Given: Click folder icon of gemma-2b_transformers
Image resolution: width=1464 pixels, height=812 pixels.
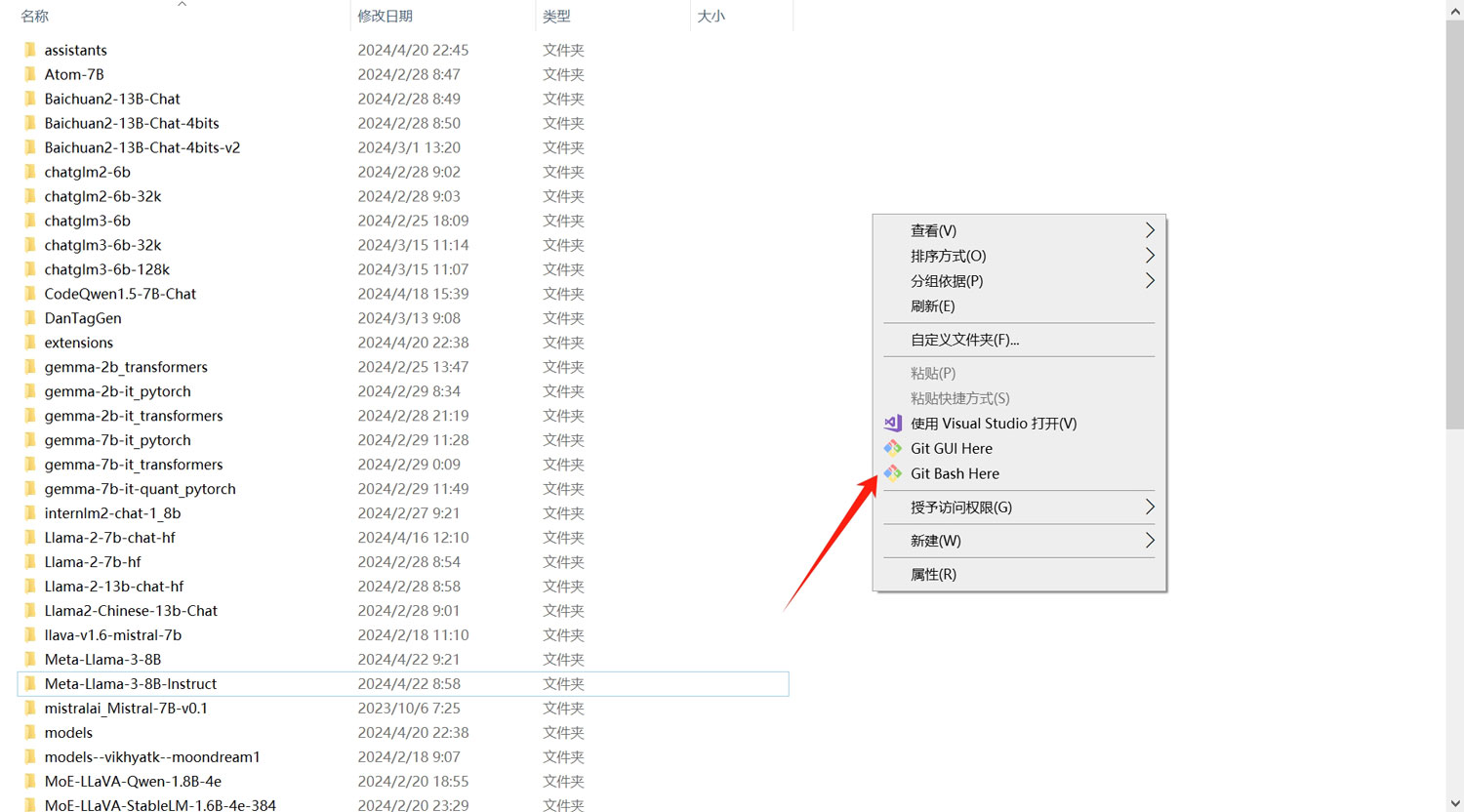Looking at the screenshot, I should pyautogui.click(x=30, y=367).
